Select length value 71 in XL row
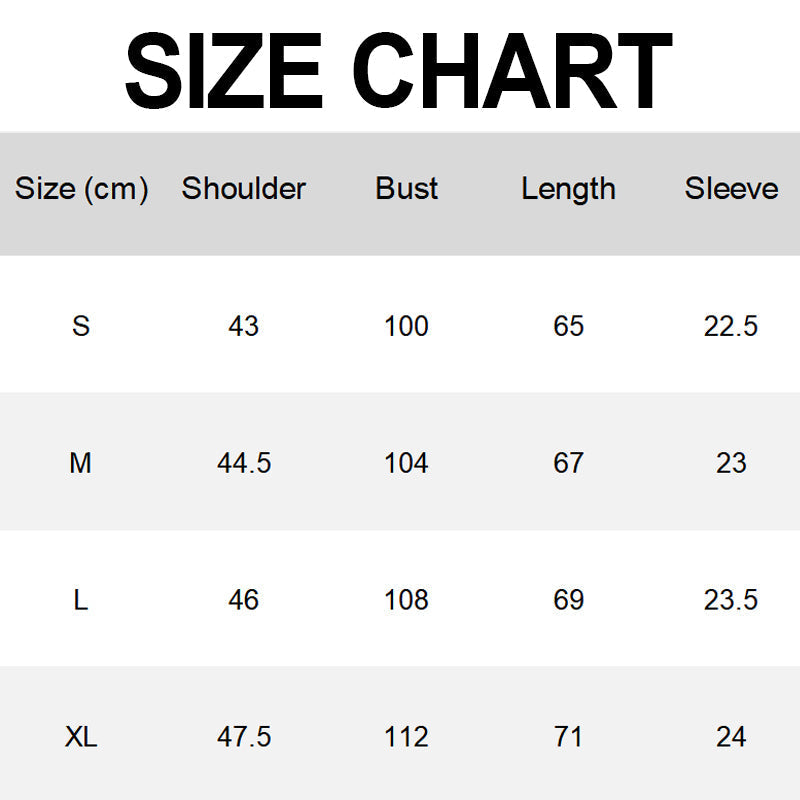800x800 pixels. (x=568, y=737)
